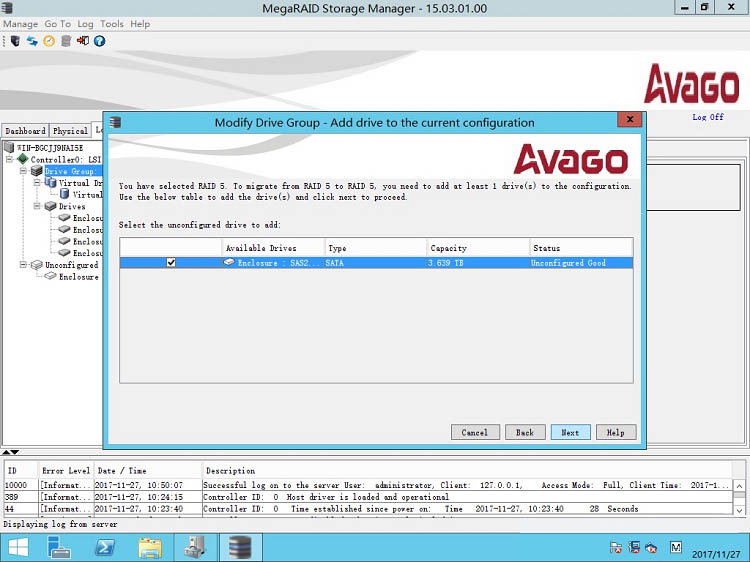Click the Modify Drive Group dialog title icon
The image size is (750, 562).
coord(115,122)
